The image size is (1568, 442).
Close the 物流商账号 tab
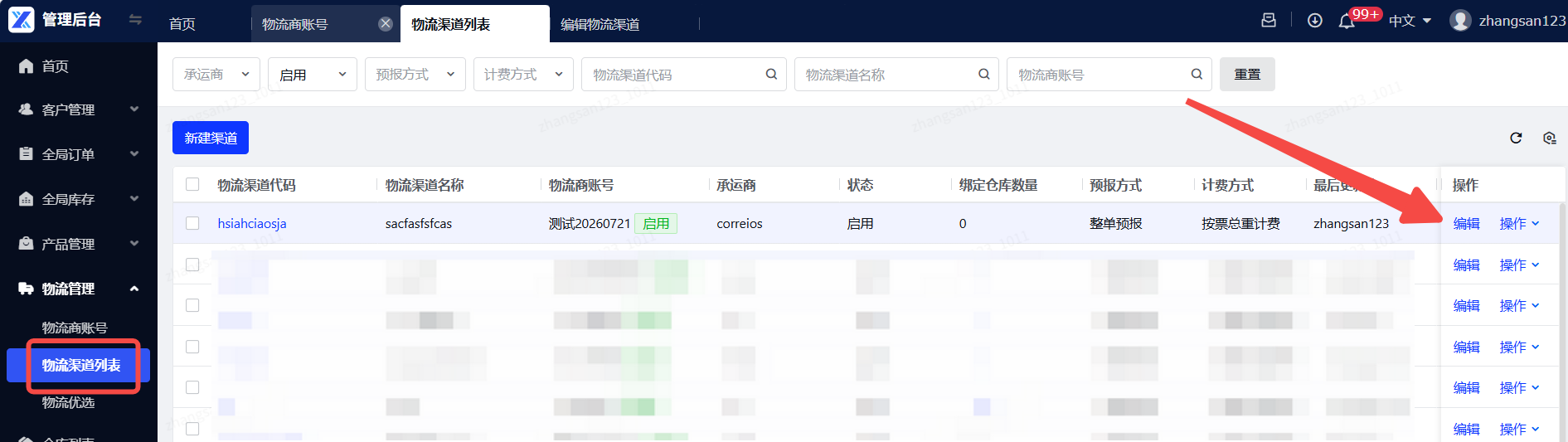[x=386, y=24]
